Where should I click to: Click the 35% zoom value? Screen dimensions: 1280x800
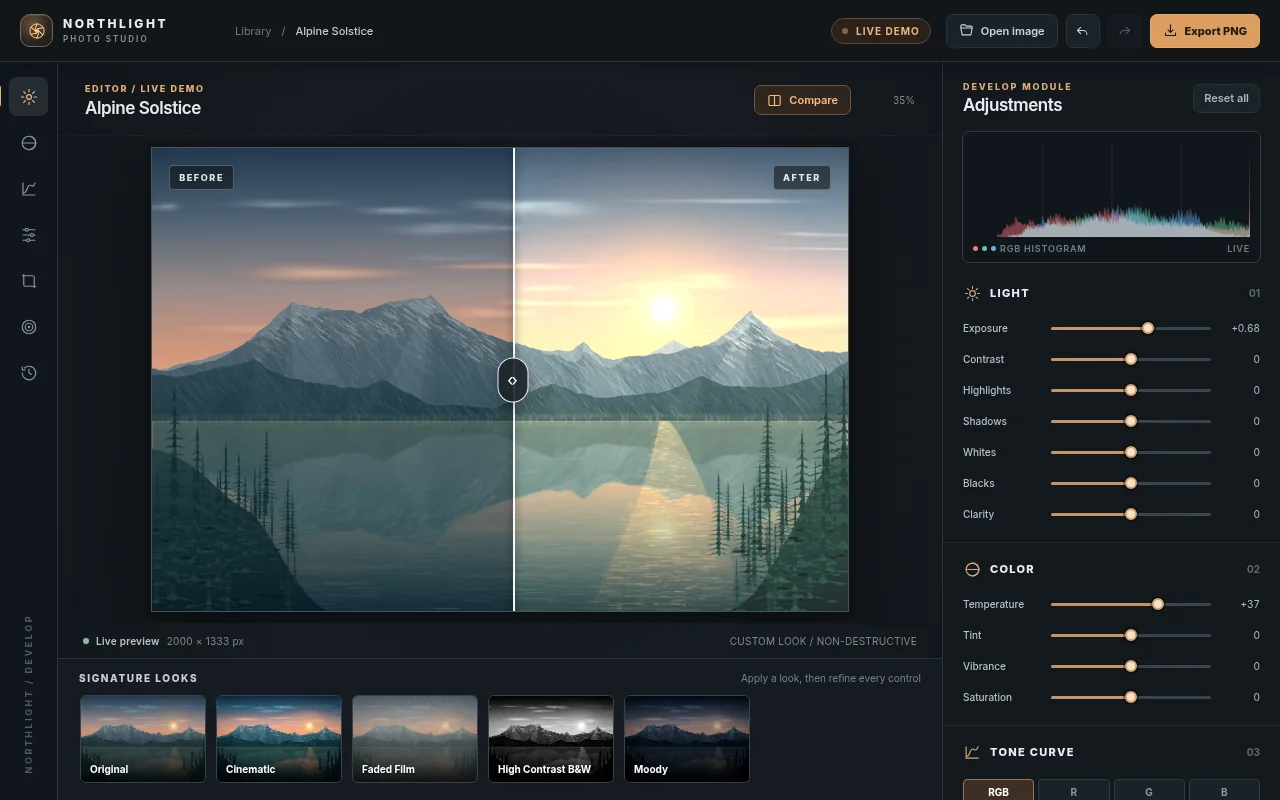(x=904, y=100)
